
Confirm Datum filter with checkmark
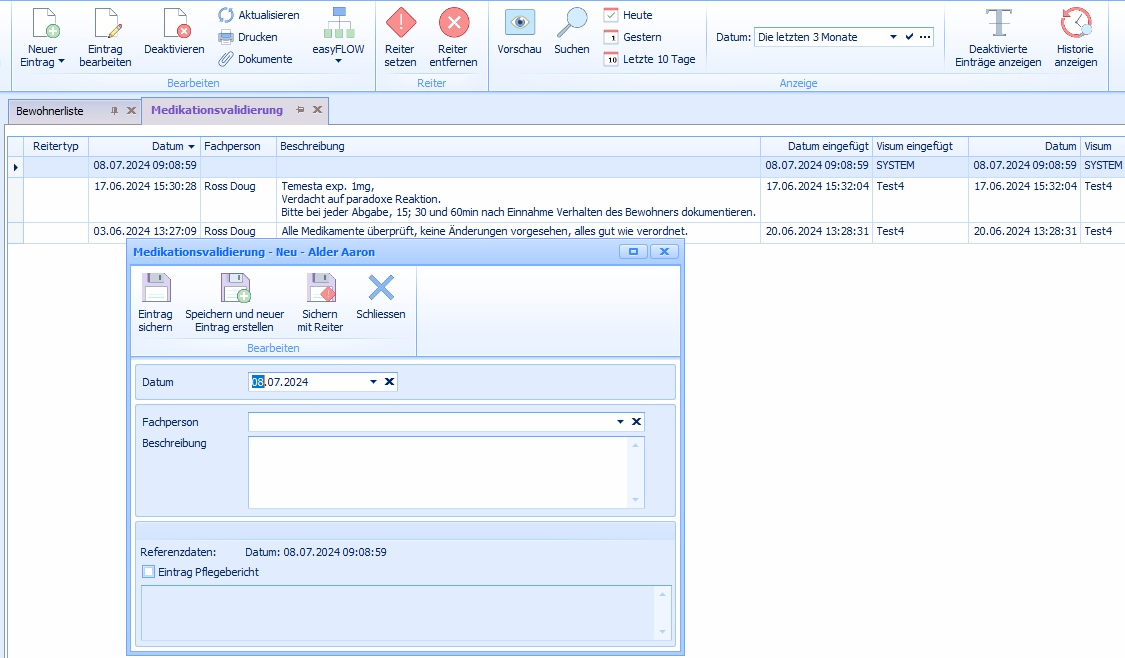point(909,37)
